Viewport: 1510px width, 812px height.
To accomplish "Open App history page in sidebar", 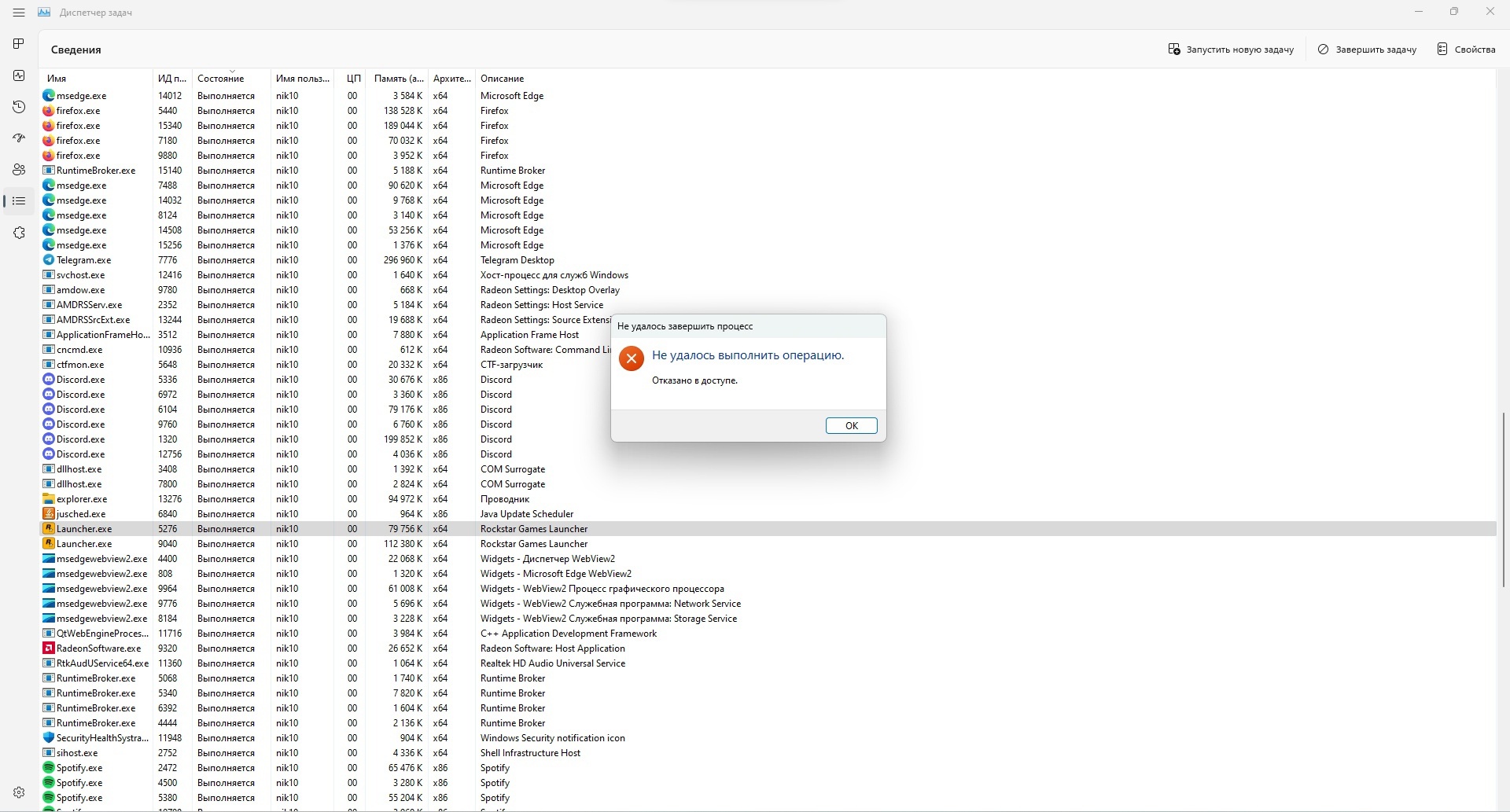I will (19, 107).
